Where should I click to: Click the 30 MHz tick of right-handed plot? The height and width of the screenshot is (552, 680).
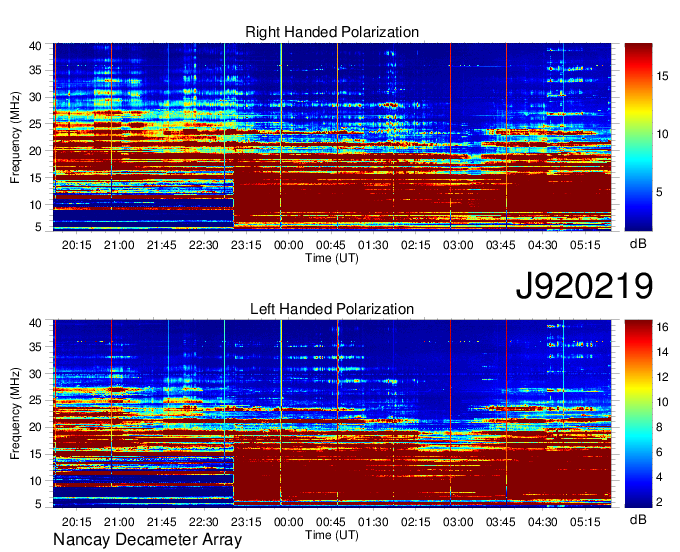(36, 97)
